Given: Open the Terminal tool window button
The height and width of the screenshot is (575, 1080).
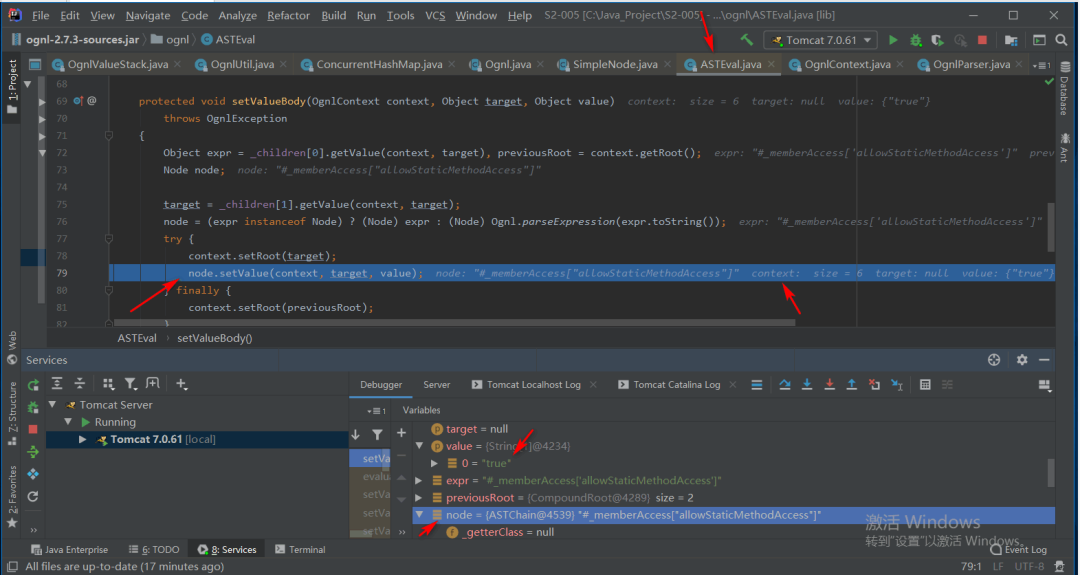Looking at the screenshot, I should tap(300, 549).
